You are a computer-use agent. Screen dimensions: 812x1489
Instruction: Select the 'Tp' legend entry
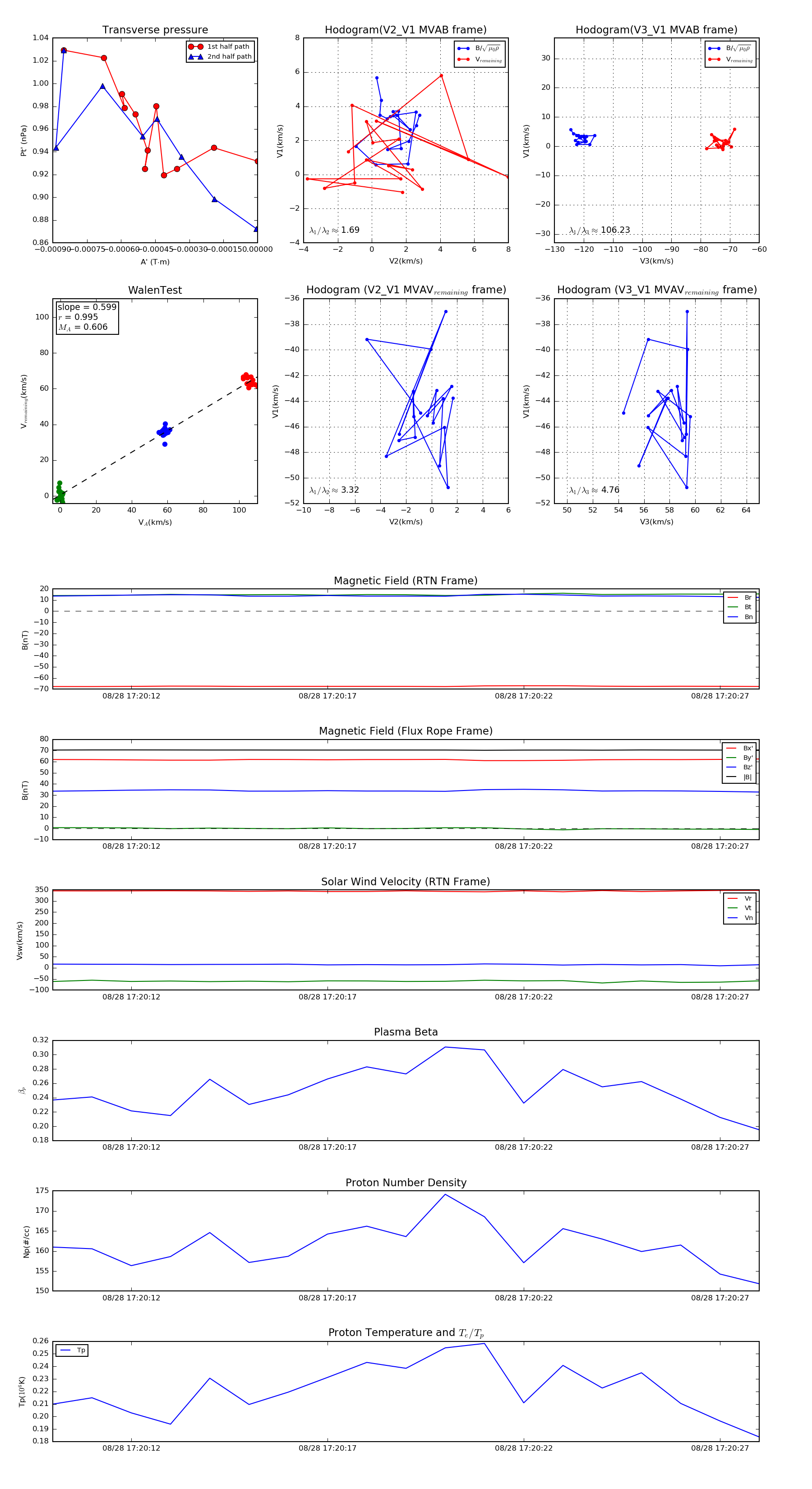72,1350
